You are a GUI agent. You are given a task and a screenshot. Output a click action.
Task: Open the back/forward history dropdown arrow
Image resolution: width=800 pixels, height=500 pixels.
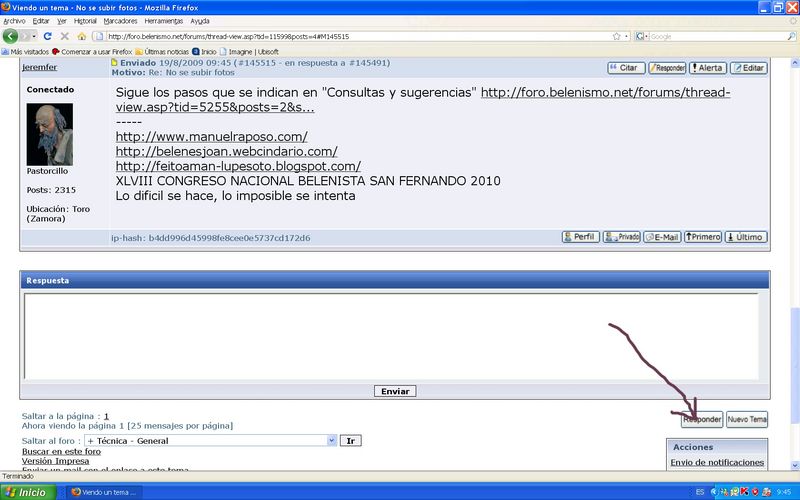(x=33, y=36)
